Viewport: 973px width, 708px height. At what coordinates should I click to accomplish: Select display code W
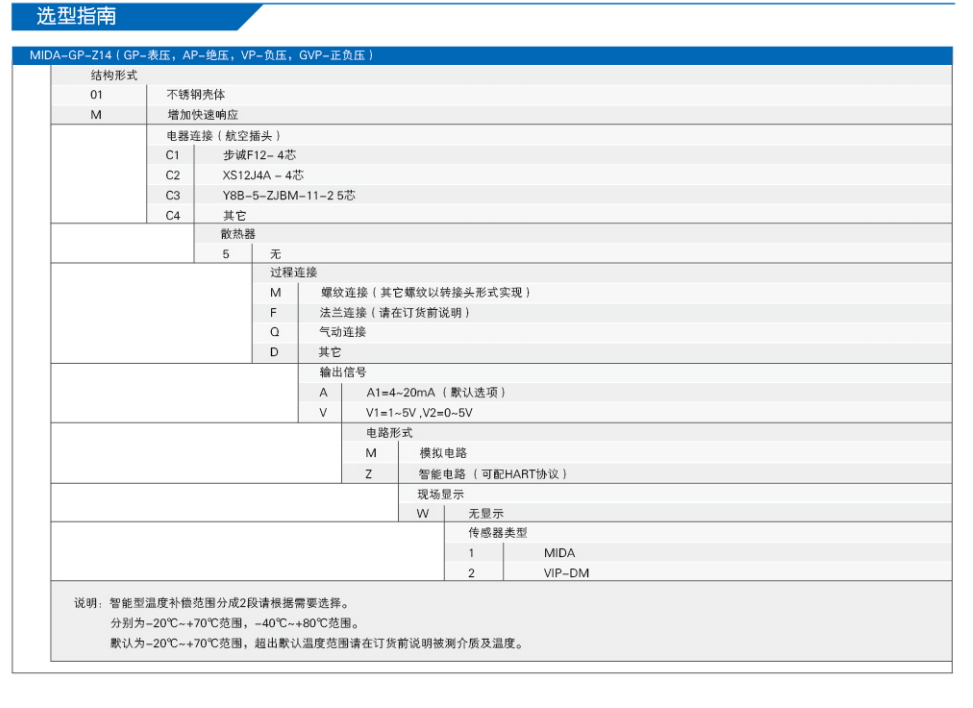click(x=423, y=514)
